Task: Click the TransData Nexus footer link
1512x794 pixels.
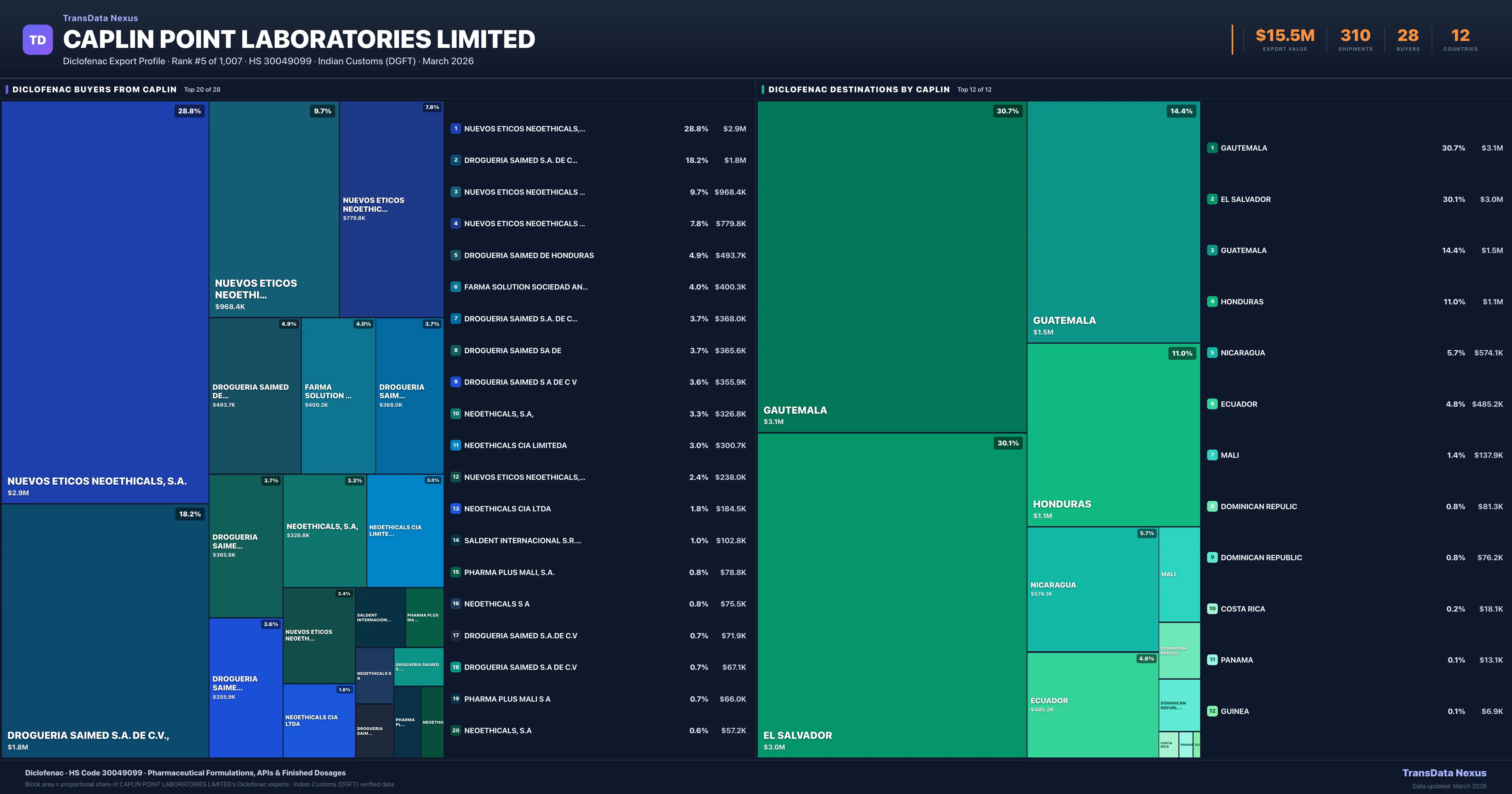Action: [1444, 773]
